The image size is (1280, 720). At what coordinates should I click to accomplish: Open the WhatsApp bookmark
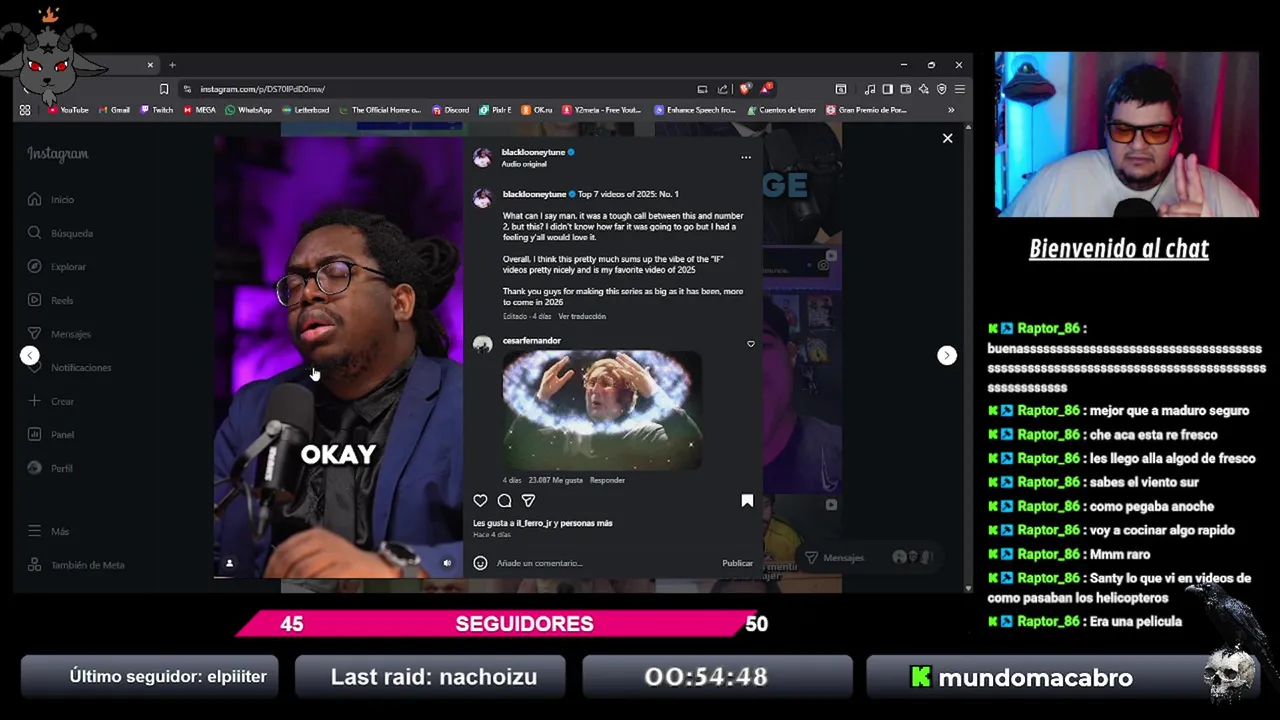click(249, 110)
